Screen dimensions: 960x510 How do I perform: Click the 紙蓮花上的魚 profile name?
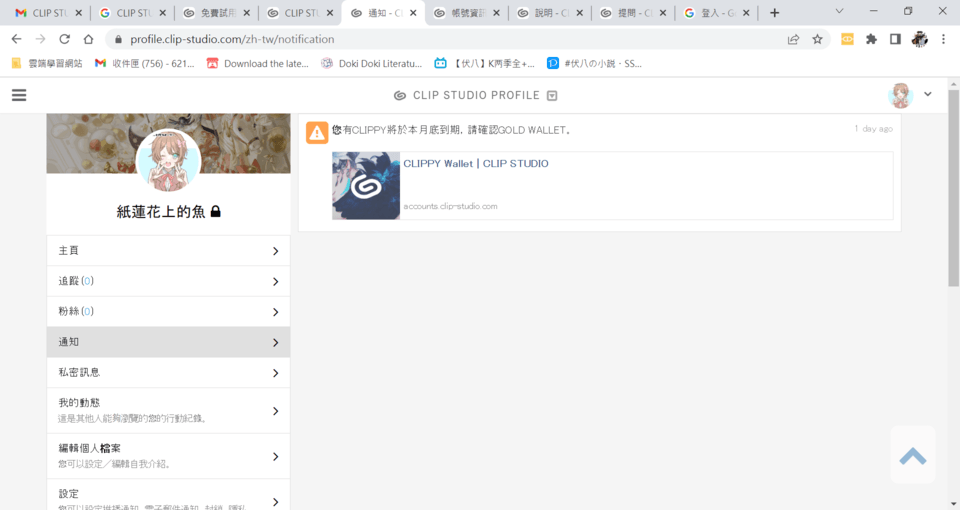pyautogui.click(x=161, y=212)
